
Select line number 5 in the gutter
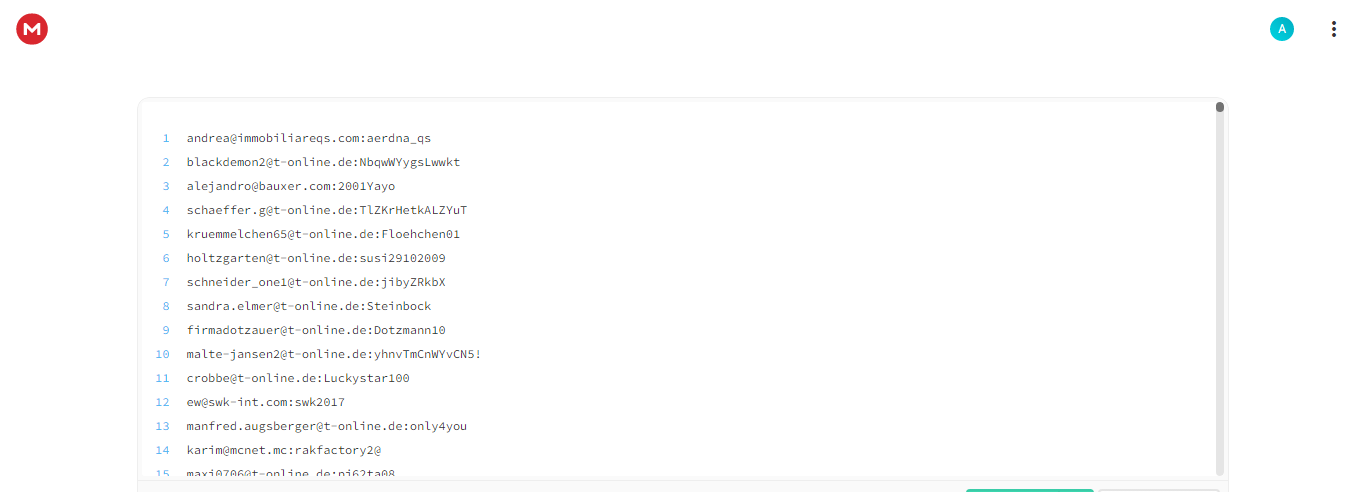tap(166, 234)
